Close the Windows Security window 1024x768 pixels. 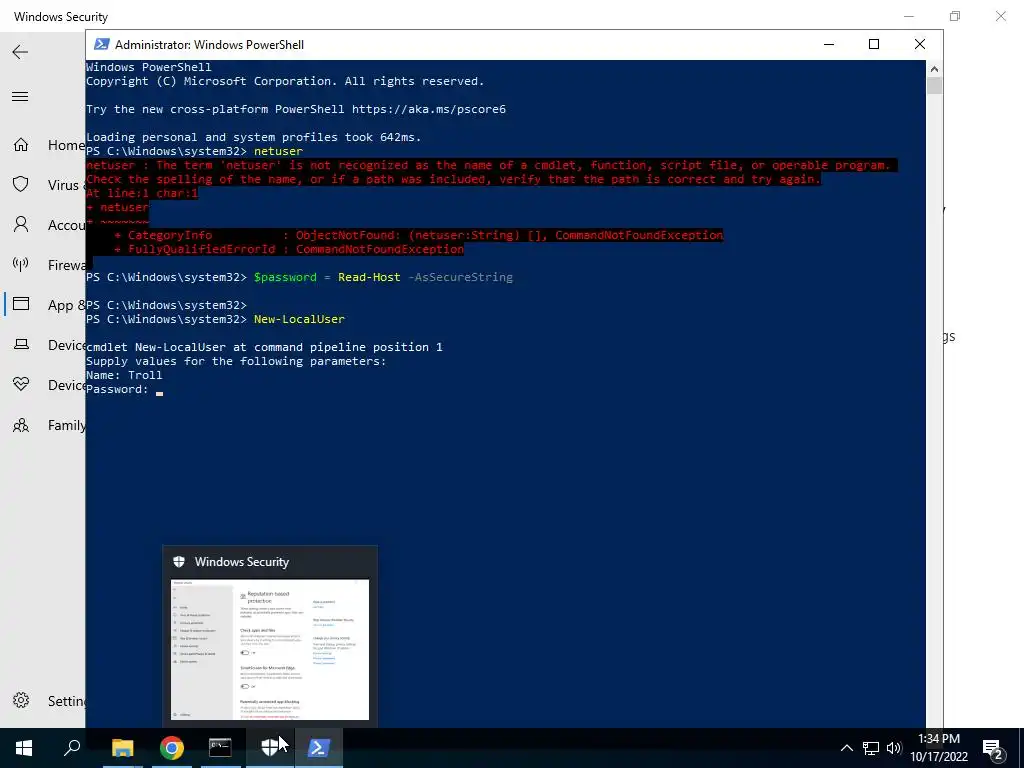1000,16
